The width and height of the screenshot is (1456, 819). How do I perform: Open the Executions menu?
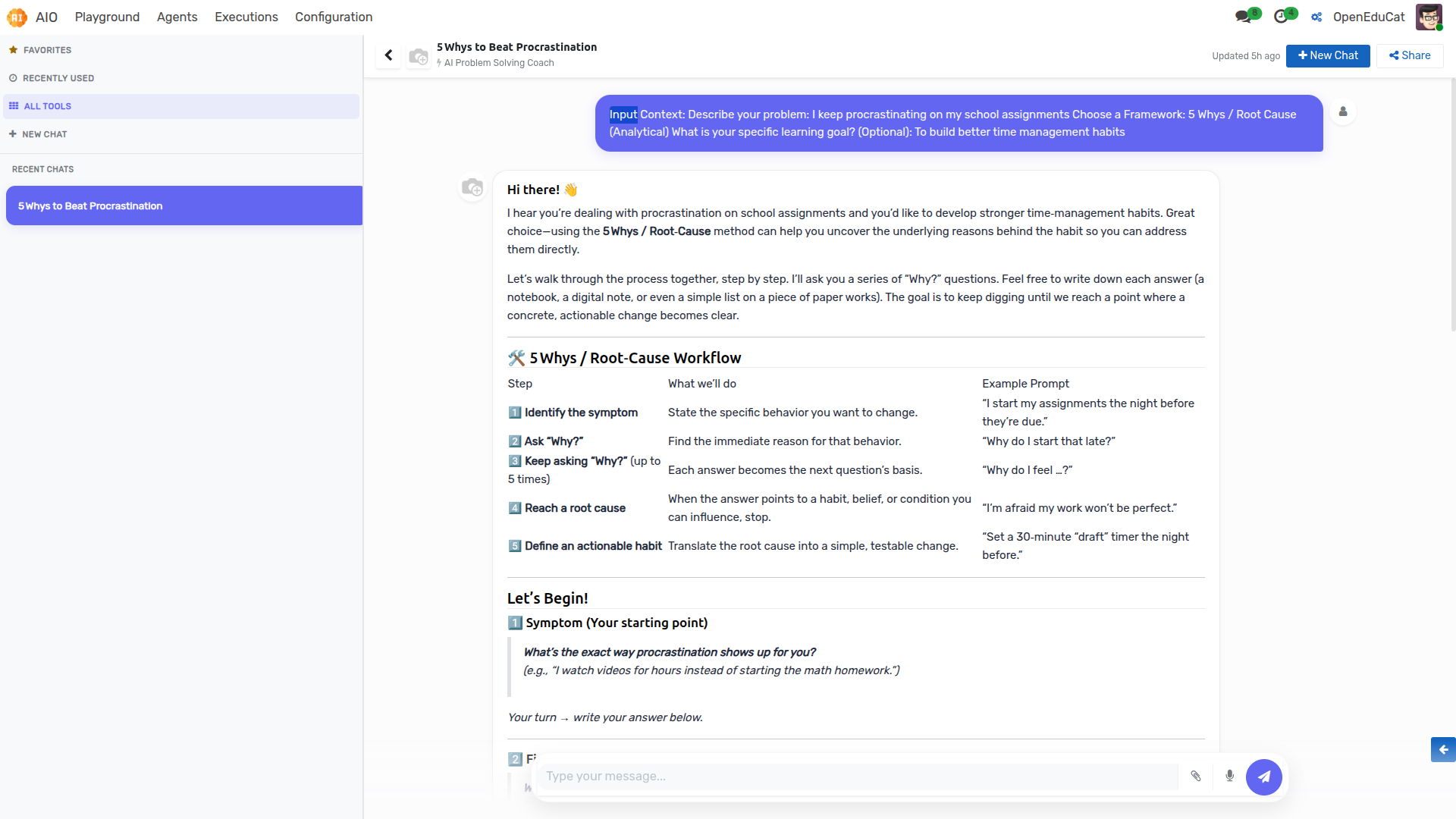coord(246,17)
